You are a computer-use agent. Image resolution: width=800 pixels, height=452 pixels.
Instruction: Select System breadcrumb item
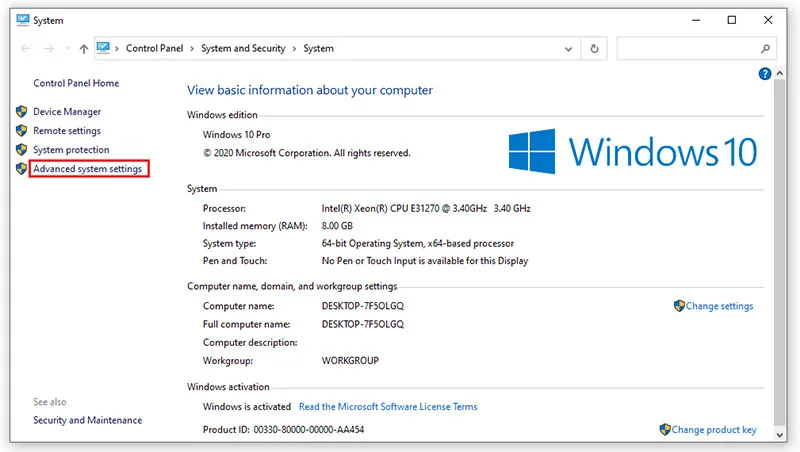click(318, 48)
